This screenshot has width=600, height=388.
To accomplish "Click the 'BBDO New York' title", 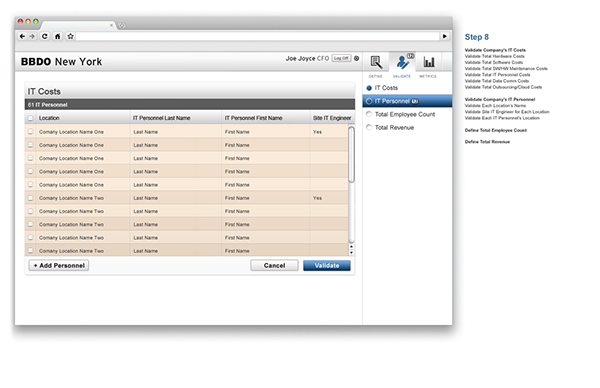I will point(61,62).
